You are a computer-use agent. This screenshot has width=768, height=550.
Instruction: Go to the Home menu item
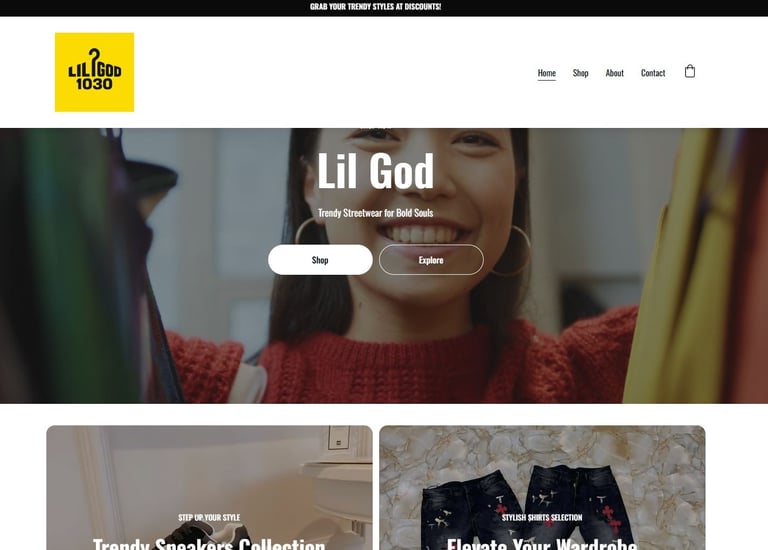click(547, 73)
